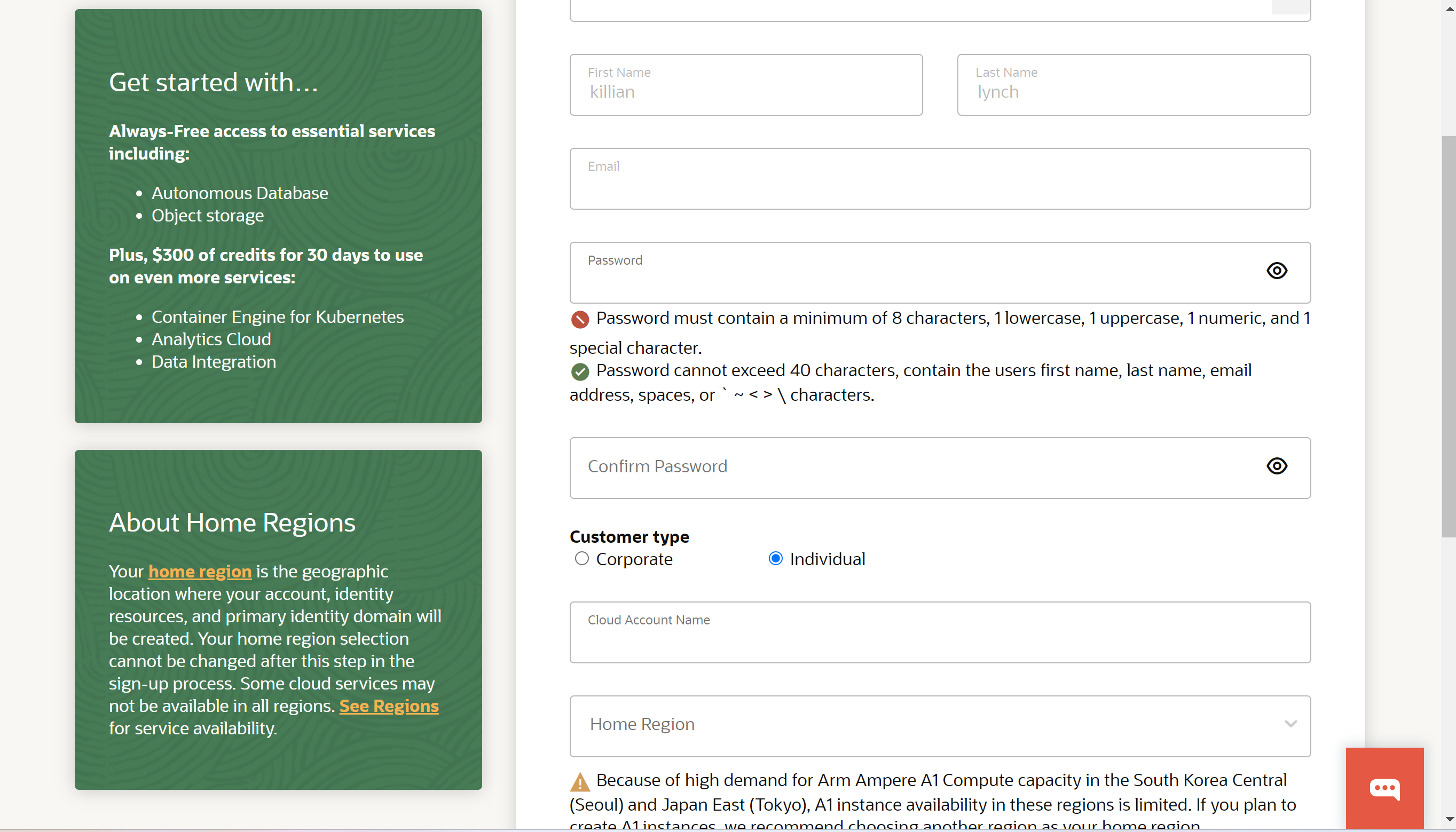This screenshot has width=1456, height=832.
Task: Show password using eye icon in Password field
Action: (x=1277, y=270)
